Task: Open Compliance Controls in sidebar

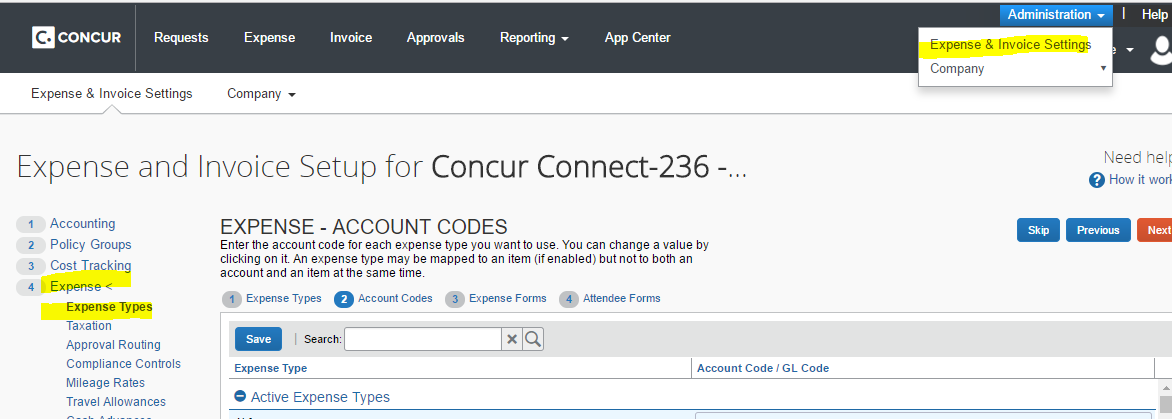Action: [123, 364]
